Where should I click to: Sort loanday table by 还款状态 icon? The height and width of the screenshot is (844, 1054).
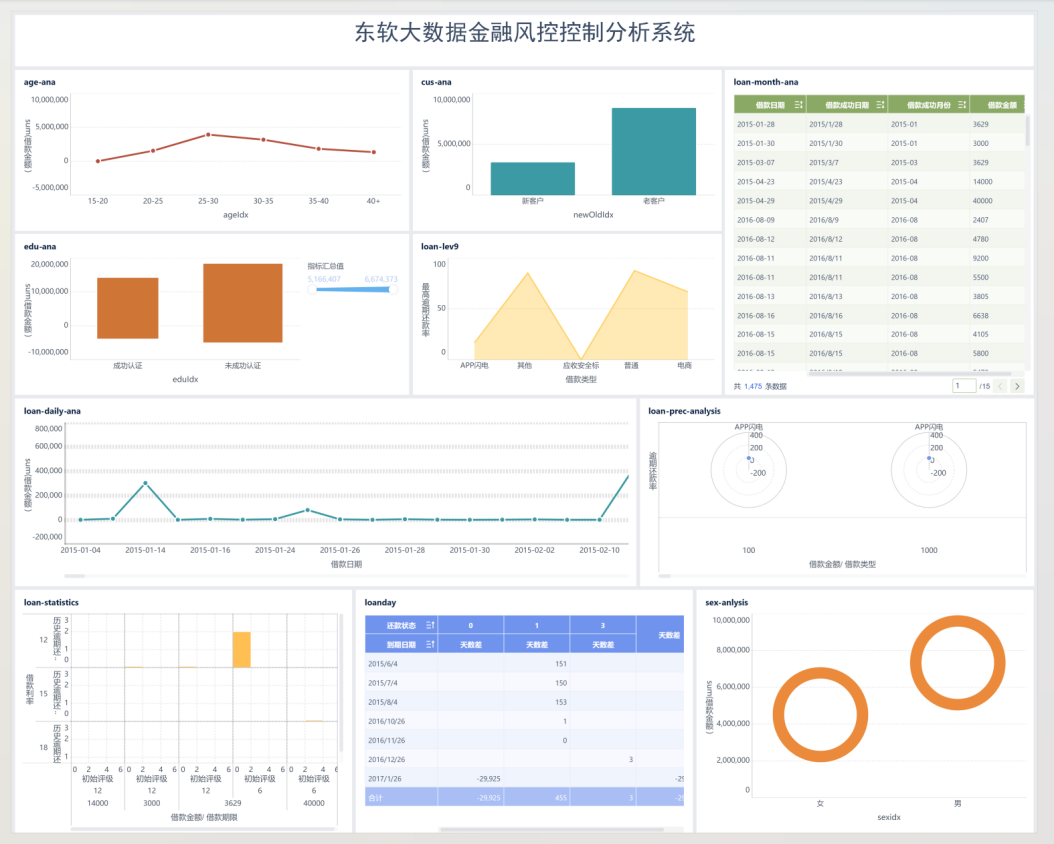(x=430, y=625)
